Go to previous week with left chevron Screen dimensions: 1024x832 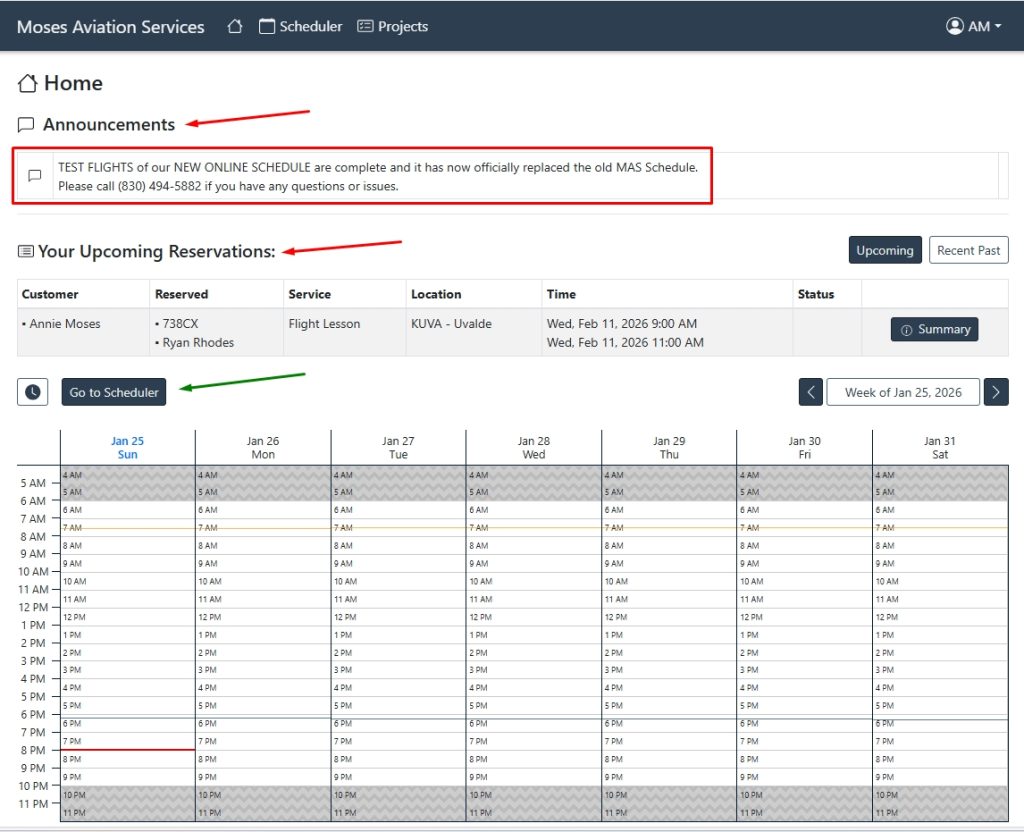[x=810, y=392]
